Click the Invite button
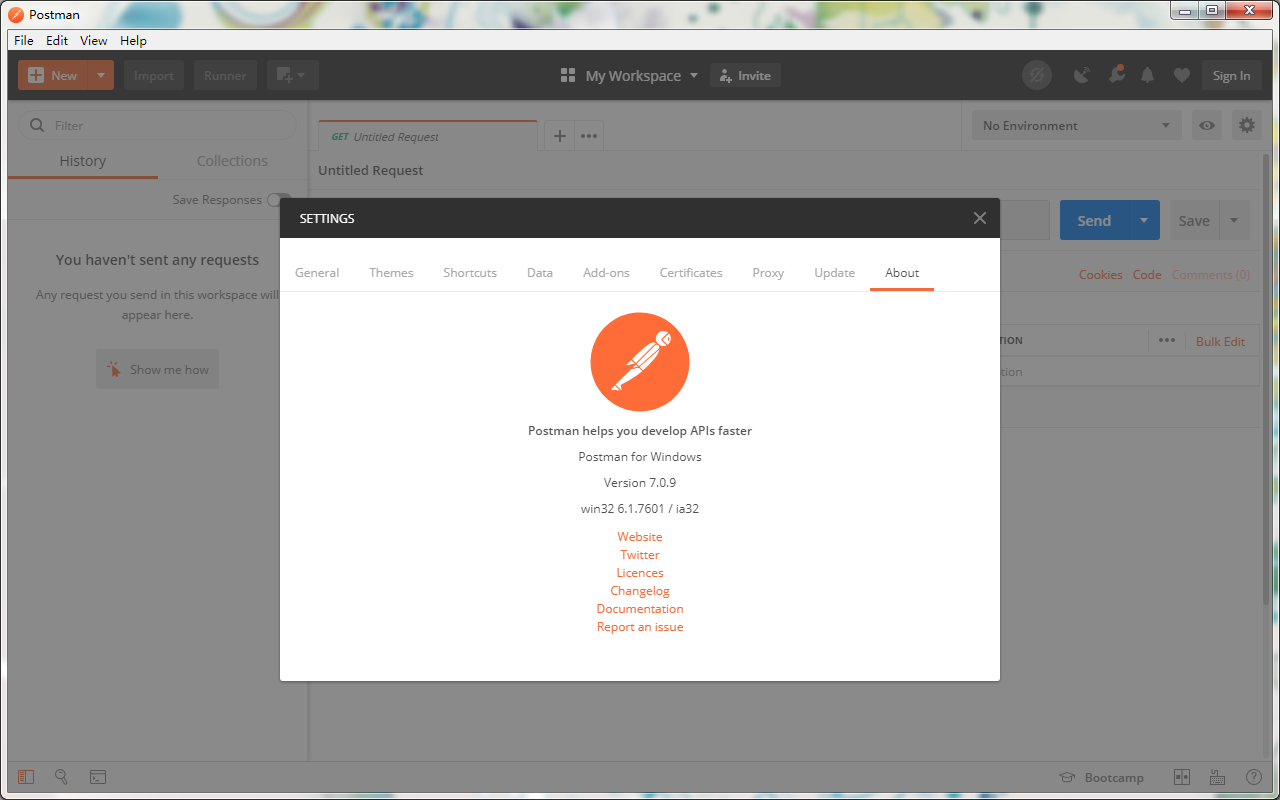The width and height of the screenshot is (1280, 800). tap(745, 75)
